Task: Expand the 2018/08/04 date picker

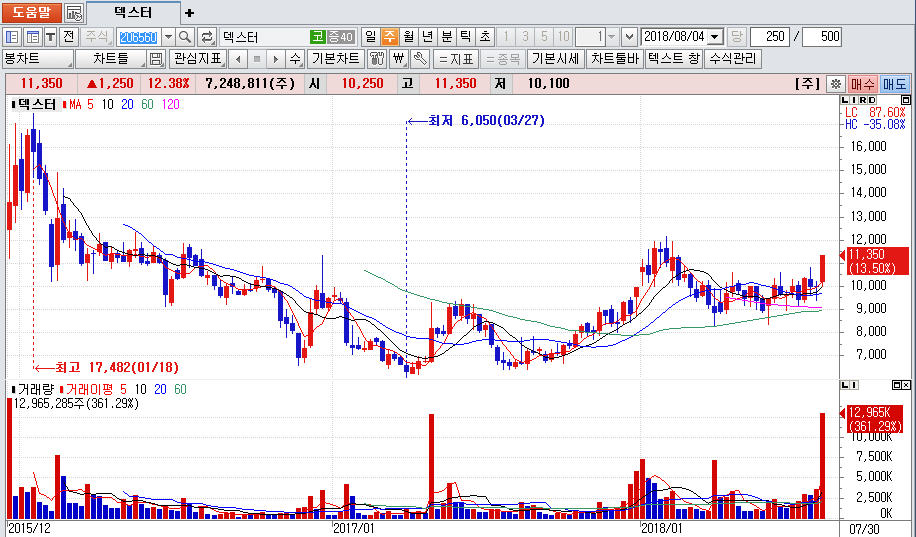Action: click(714, 37)
